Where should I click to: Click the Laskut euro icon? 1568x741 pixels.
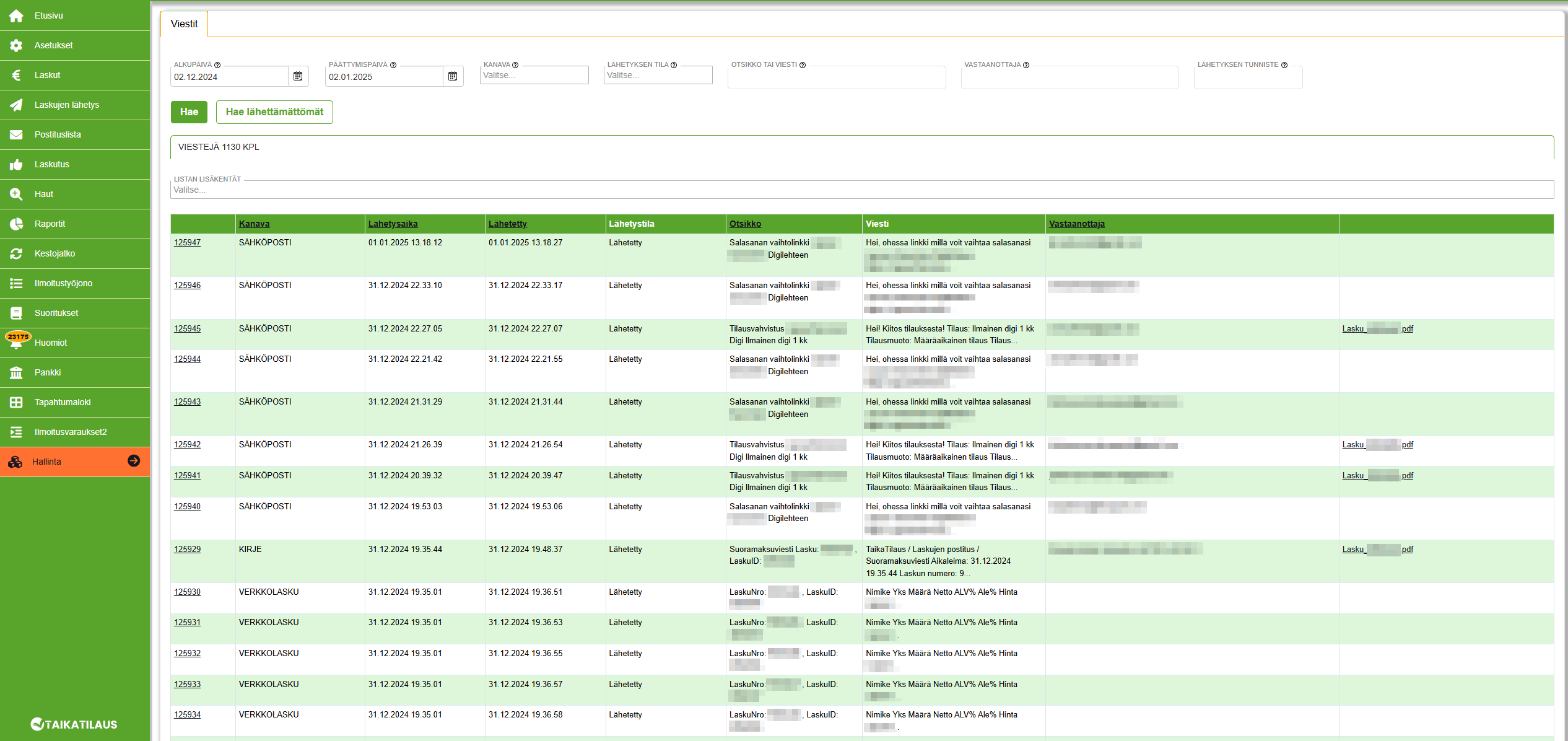coord(16,75)
